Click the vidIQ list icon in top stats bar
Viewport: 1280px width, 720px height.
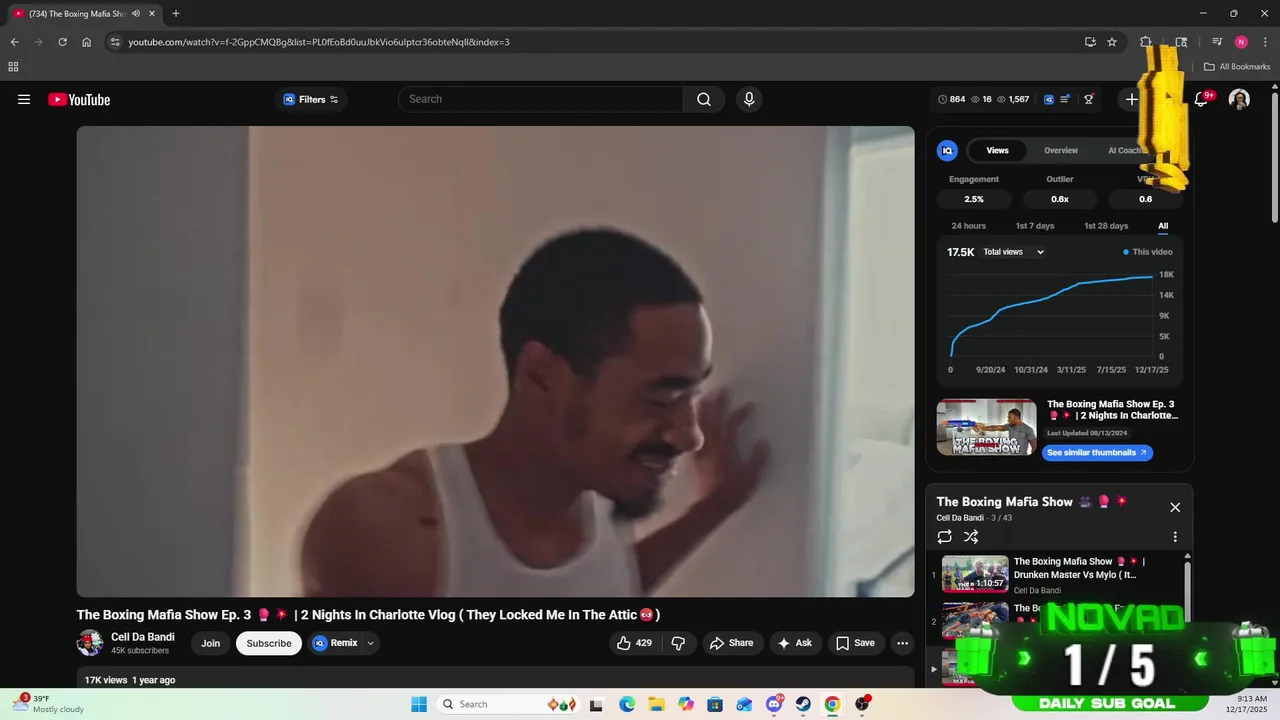1066,99
